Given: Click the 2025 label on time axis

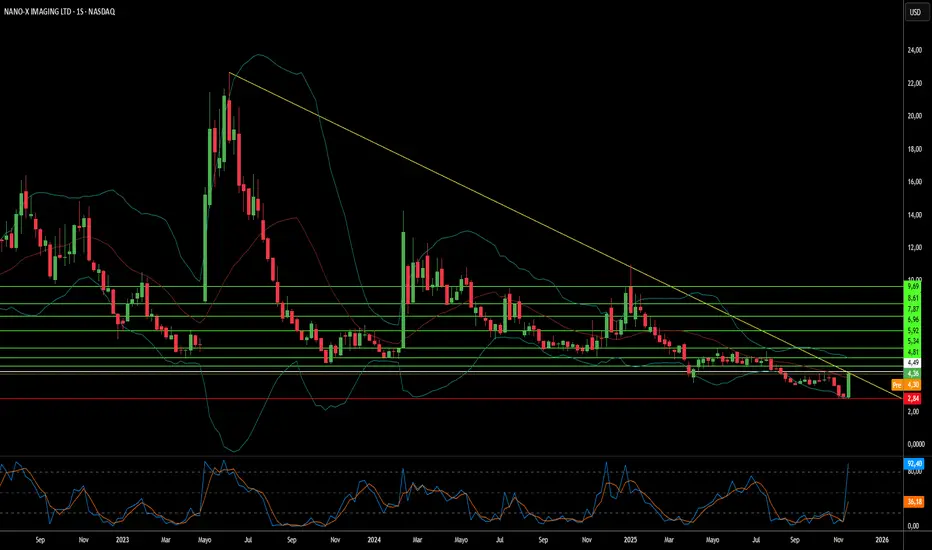Looking at the screenshot, I should [x=630, y=540].
